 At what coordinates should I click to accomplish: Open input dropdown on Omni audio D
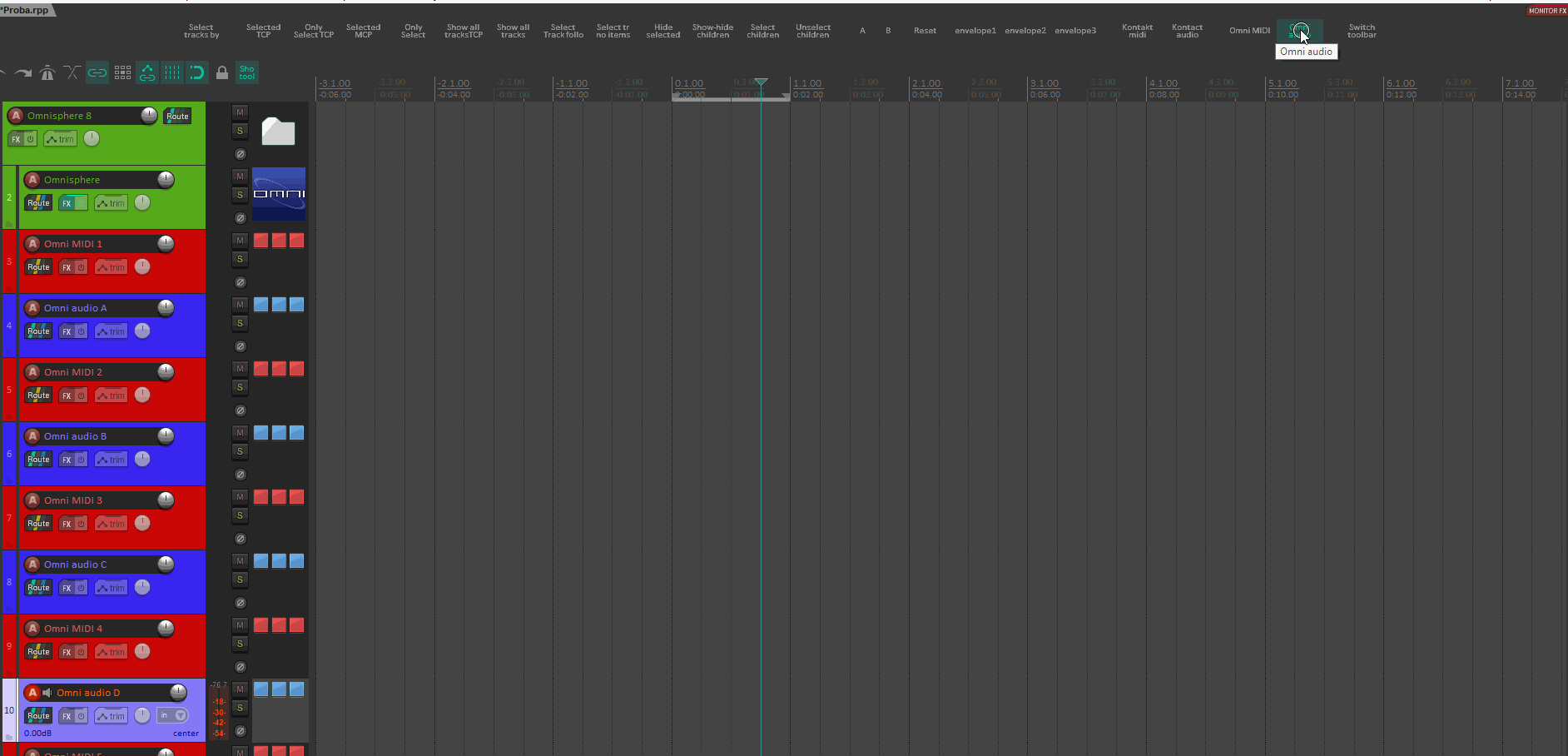tap(173, 715)
